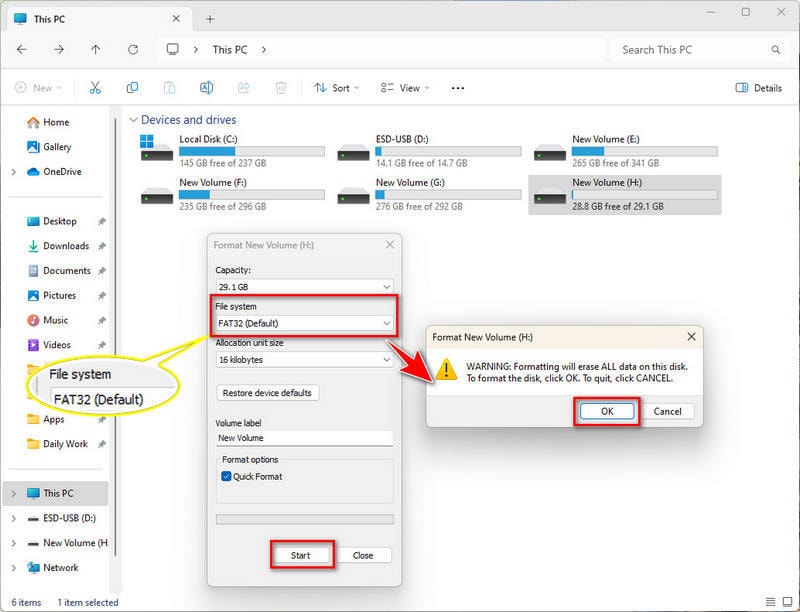Close the This PC tab
The height and width of the screenshot is (612, 800).
pyautogui.click(x=176, y=19)
